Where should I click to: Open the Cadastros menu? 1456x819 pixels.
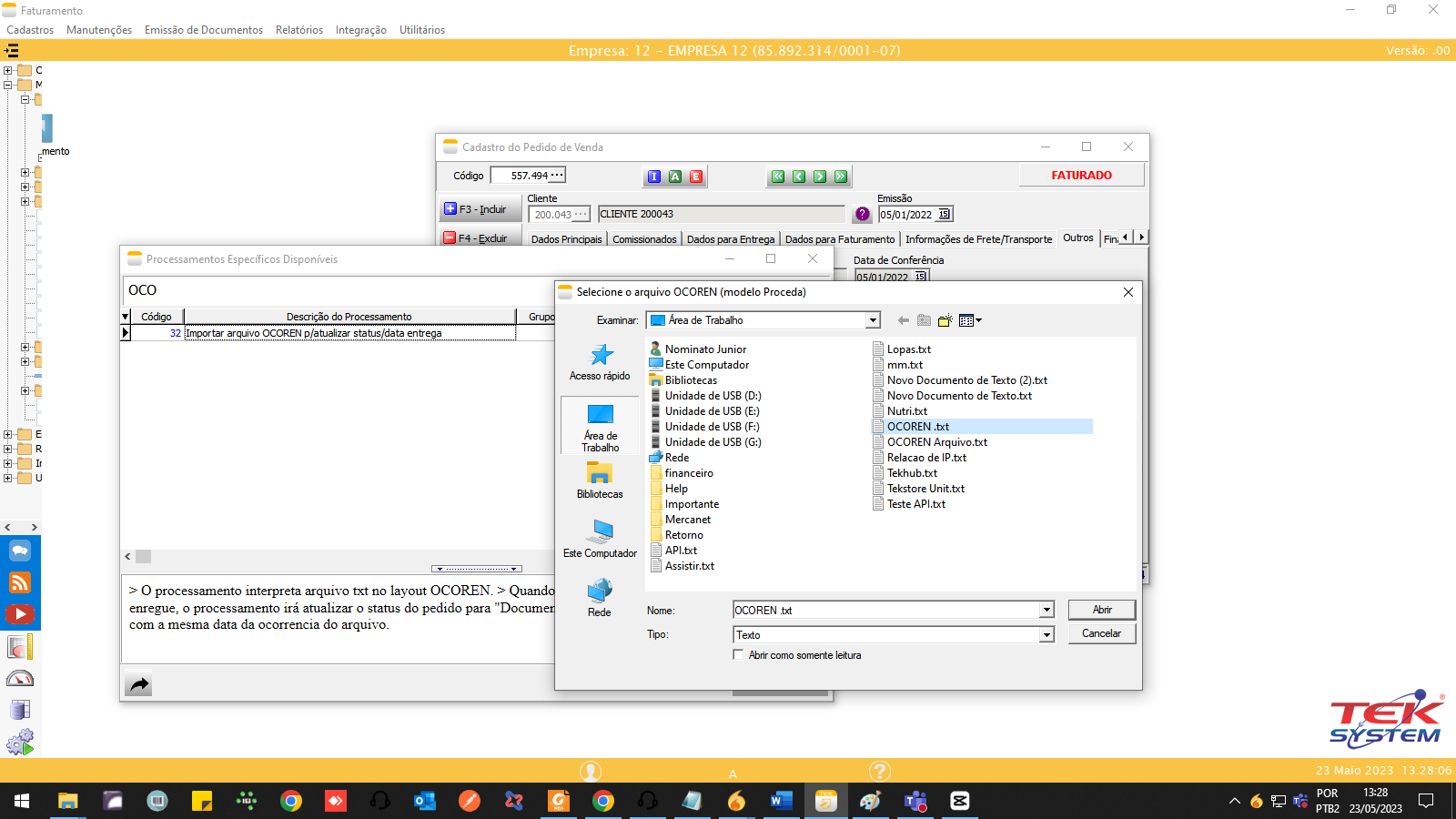coord(30,30)
